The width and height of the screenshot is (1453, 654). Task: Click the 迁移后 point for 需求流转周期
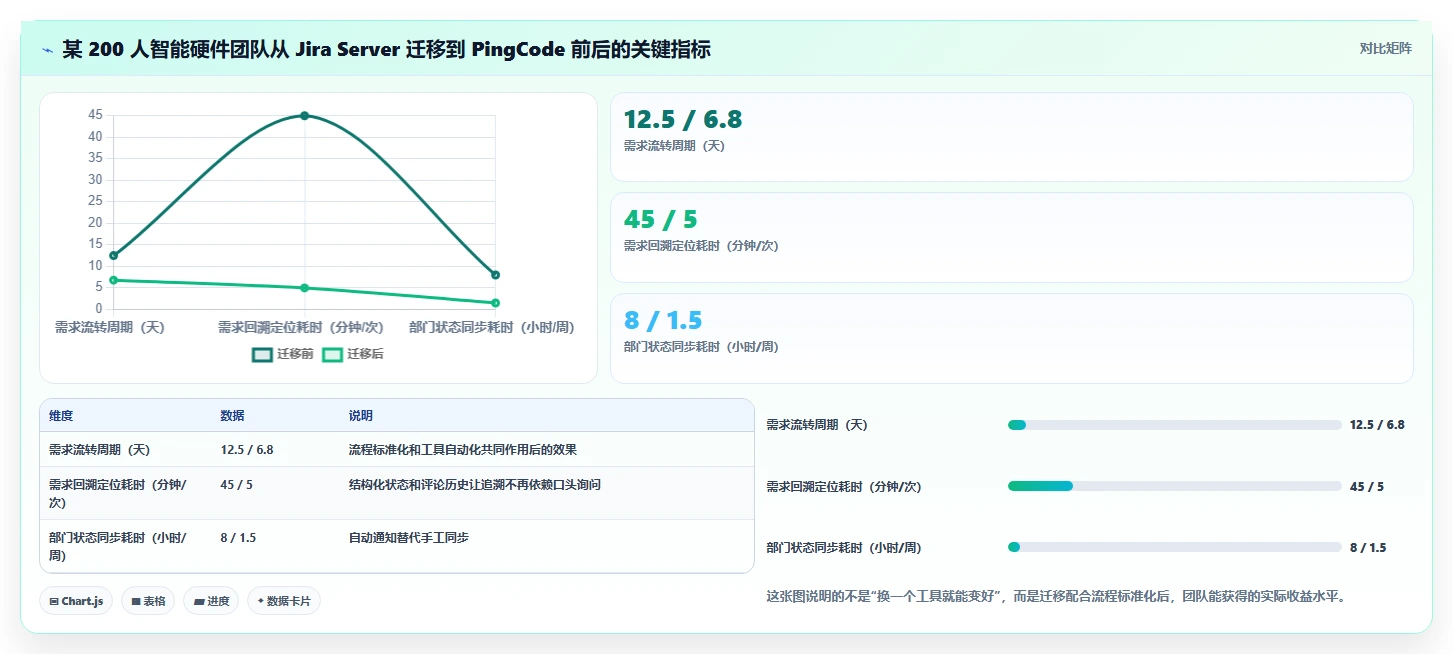pos(113,280)
